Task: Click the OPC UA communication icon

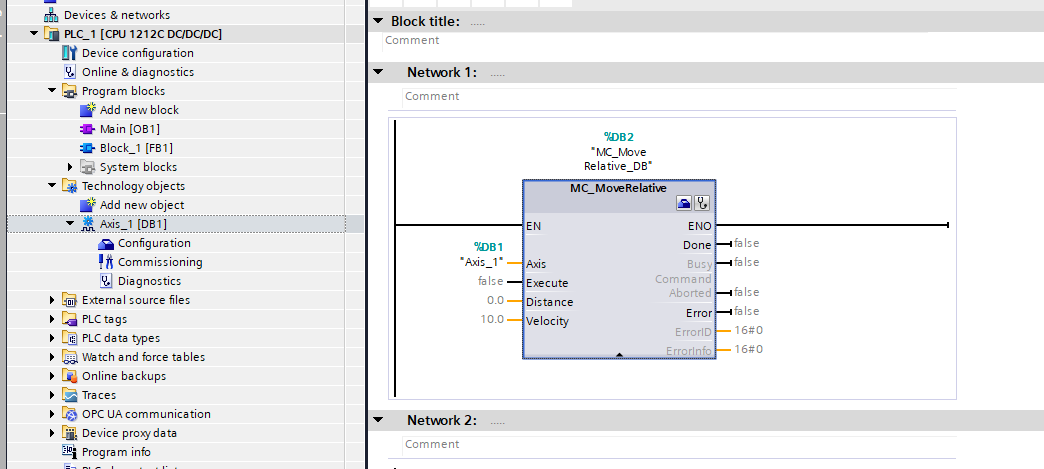Action: (x=69, y=414)
